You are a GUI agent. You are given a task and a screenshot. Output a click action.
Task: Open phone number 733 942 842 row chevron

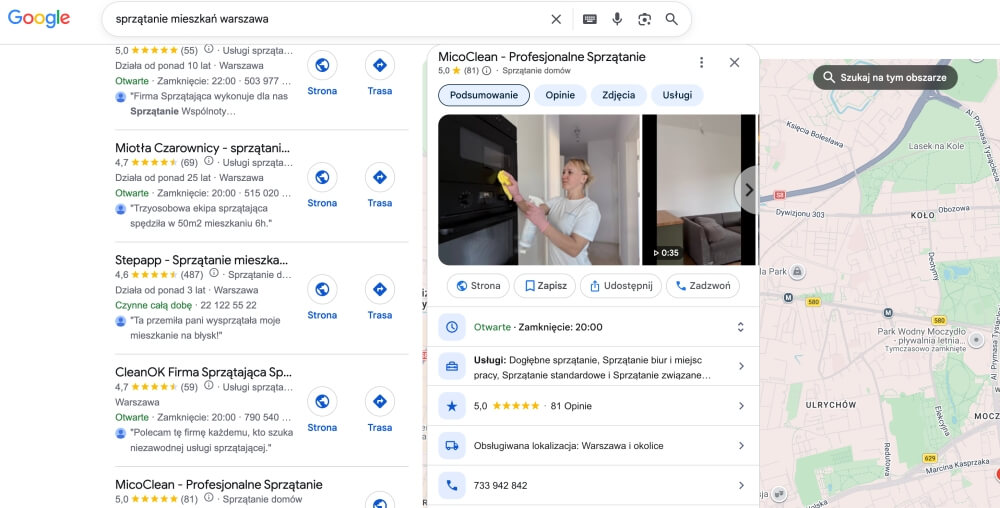pos(741,486)
